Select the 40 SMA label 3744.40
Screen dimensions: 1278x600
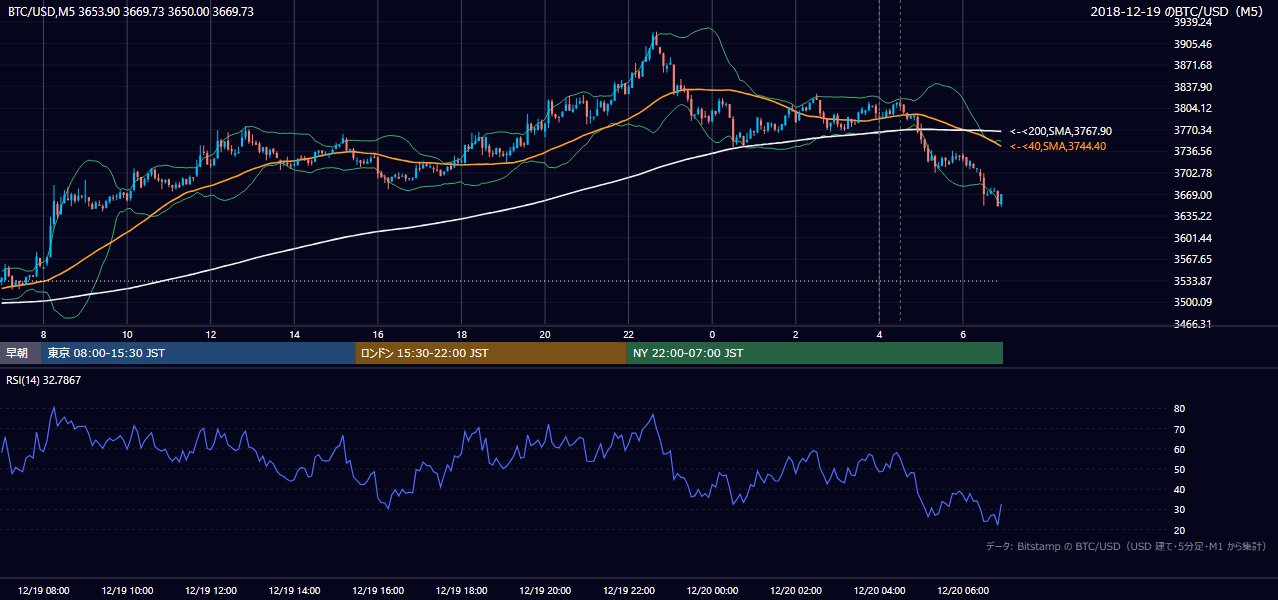click(x=1058, y=146)
